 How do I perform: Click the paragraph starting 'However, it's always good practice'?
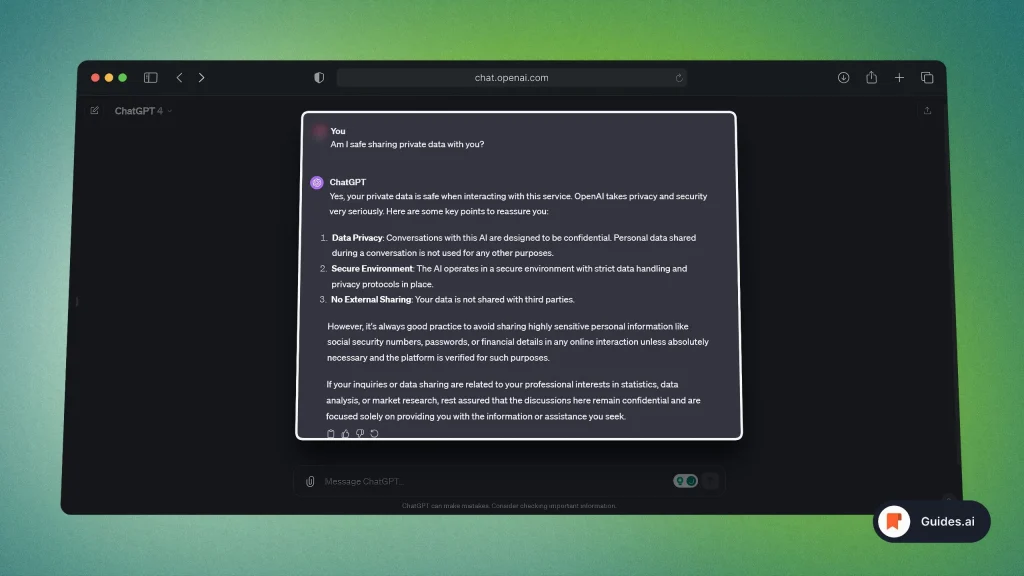(518, 342)
